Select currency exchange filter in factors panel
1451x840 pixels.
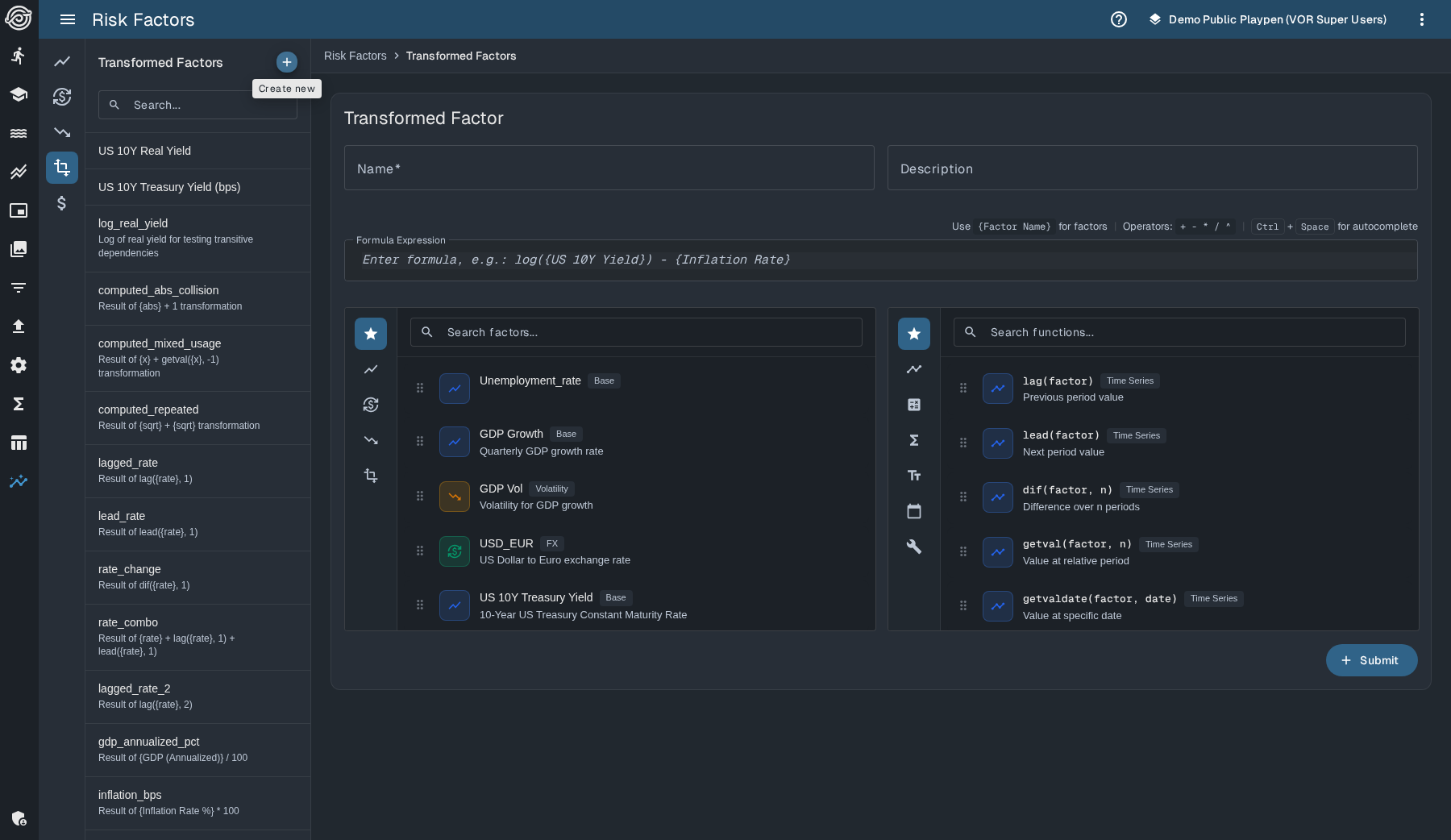(371, 405)
